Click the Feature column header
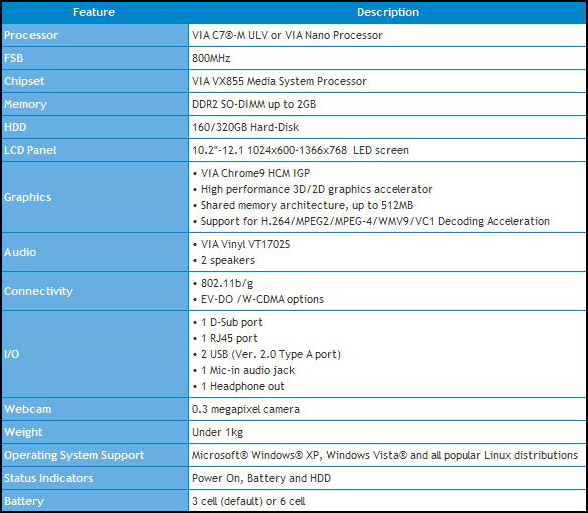Viewport: 588px width, 513px height. [94, 12]
